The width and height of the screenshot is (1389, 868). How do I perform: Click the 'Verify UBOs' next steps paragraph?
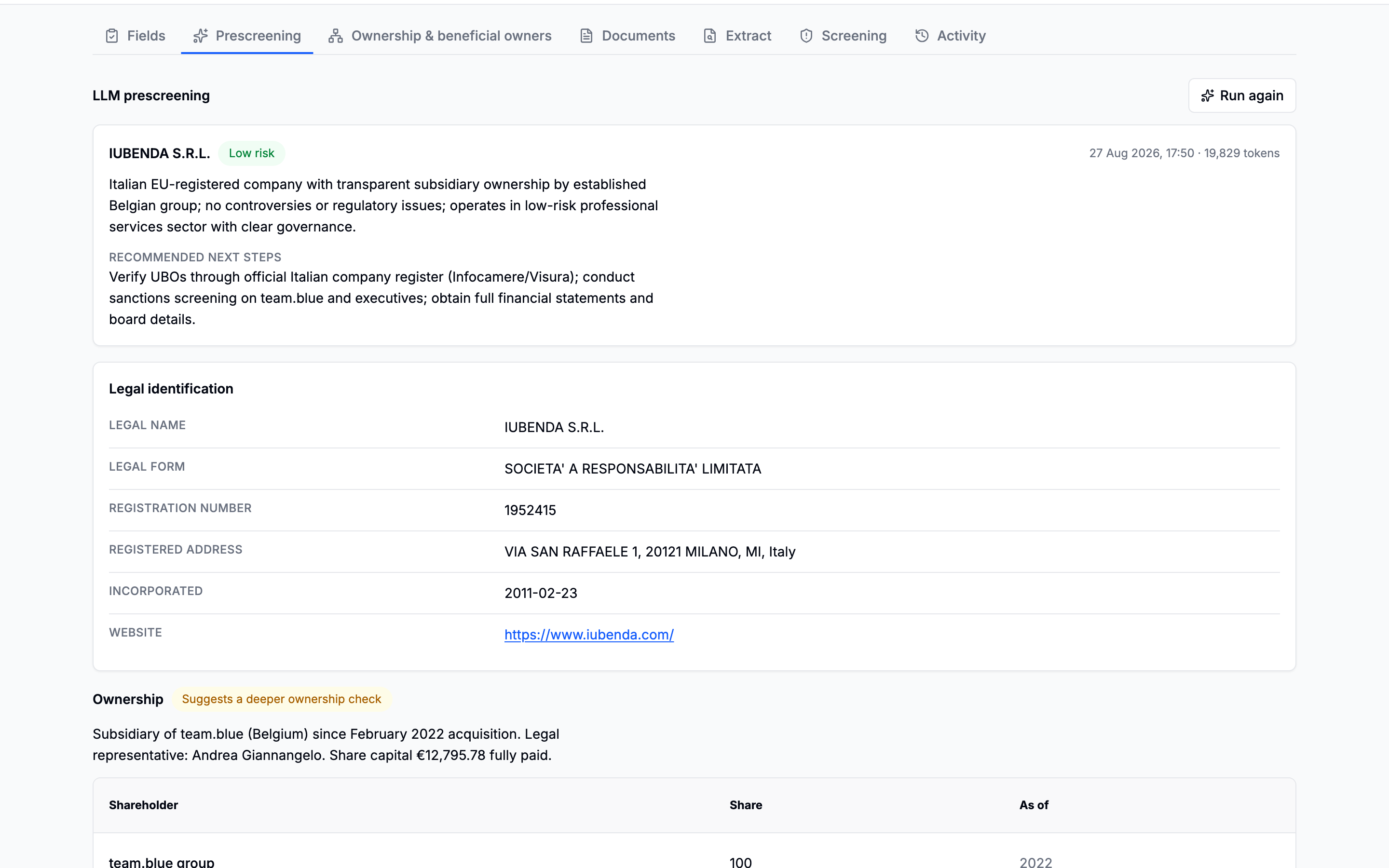(x=381, y=298)
